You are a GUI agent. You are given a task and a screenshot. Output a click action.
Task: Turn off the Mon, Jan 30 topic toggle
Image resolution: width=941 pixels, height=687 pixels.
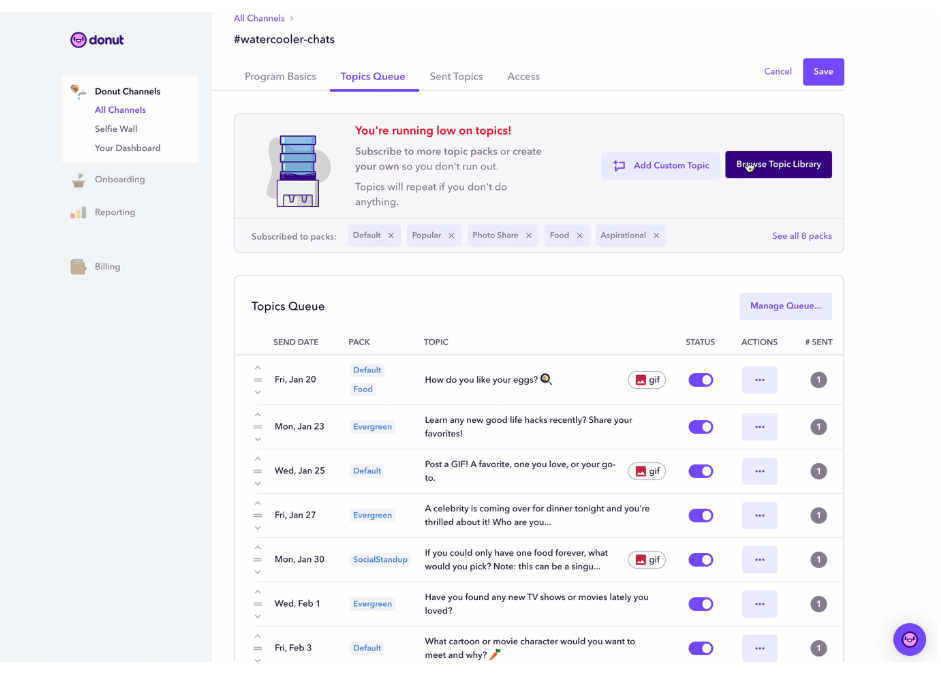click(x=700, y=560)
